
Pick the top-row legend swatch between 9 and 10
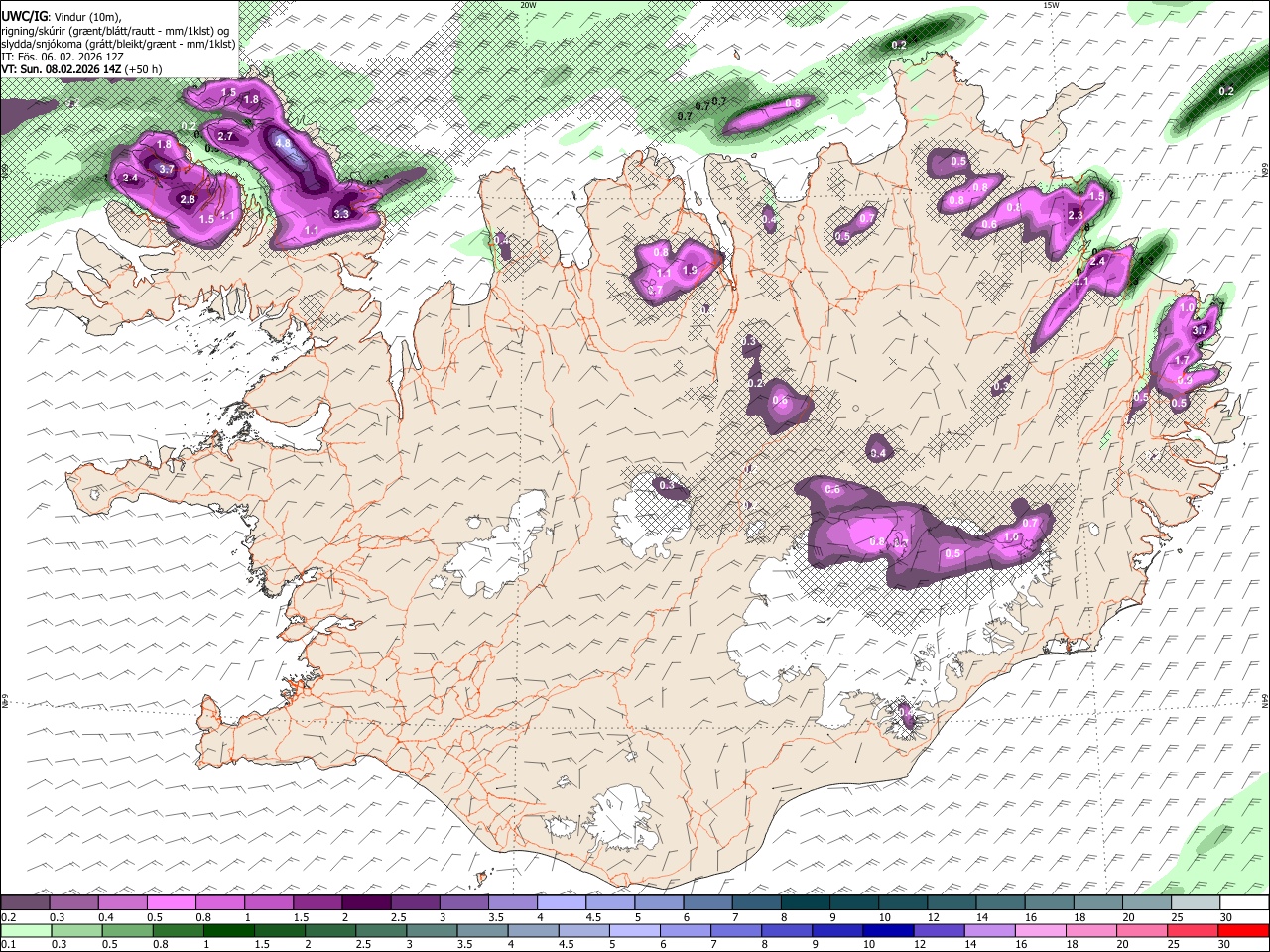853,902
